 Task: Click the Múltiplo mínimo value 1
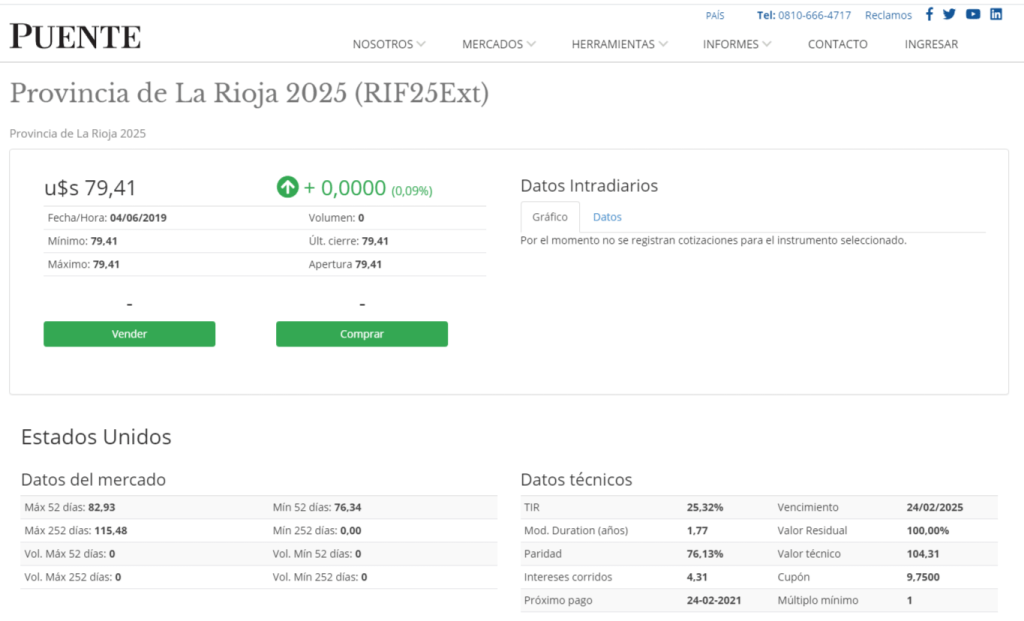pos(909,600)
